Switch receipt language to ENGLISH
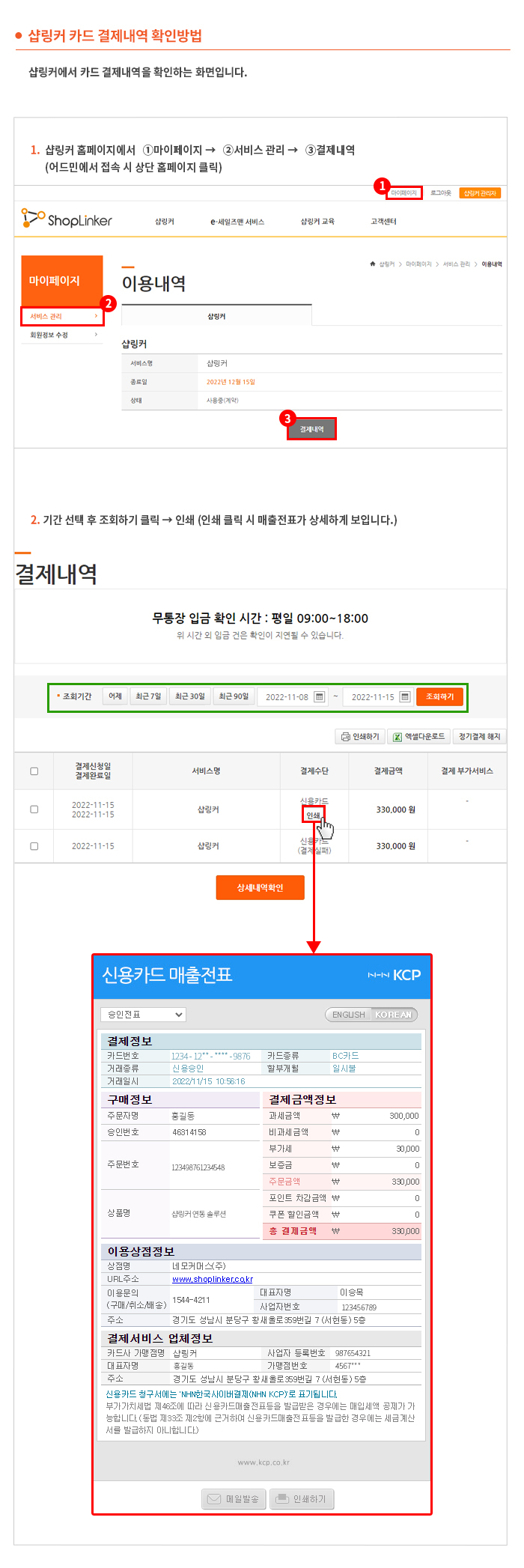The height and width of the screenshot is (1568, 524). (349, 1015)
